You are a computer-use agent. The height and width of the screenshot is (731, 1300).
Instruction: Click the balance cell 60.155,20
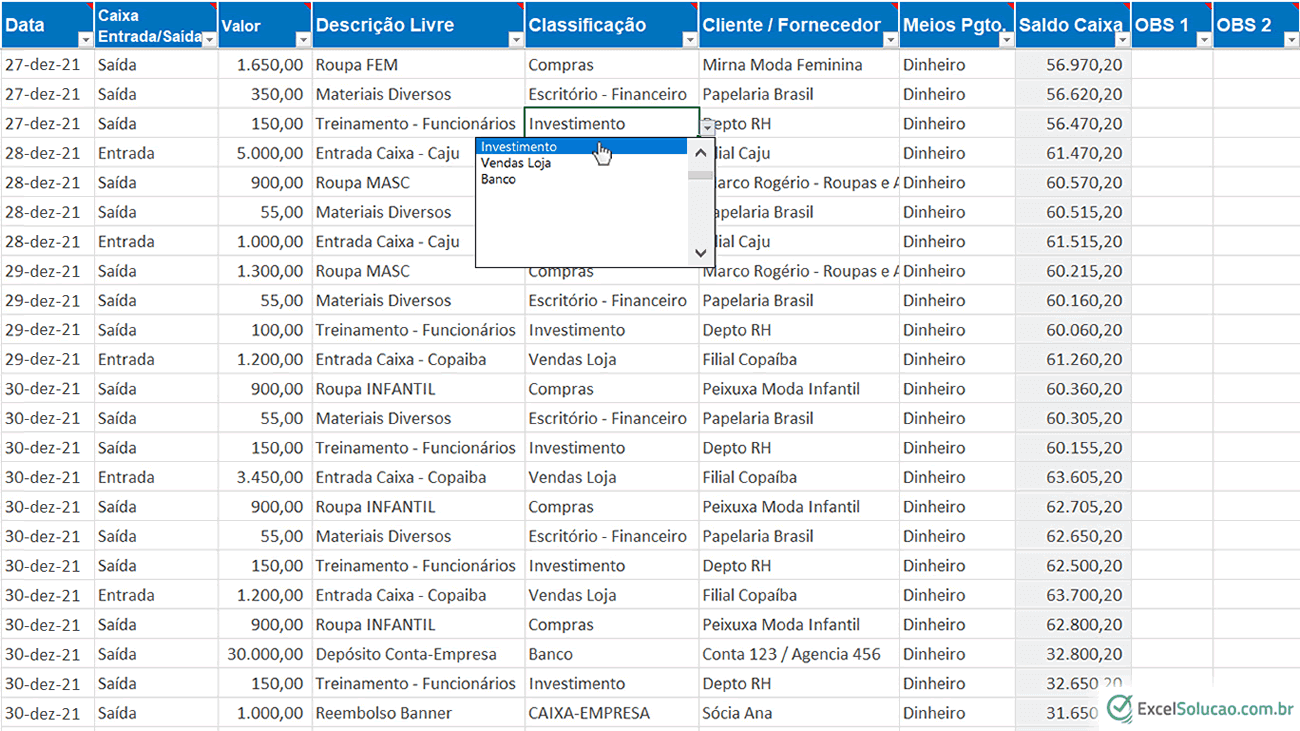(x=1073, y=448)
